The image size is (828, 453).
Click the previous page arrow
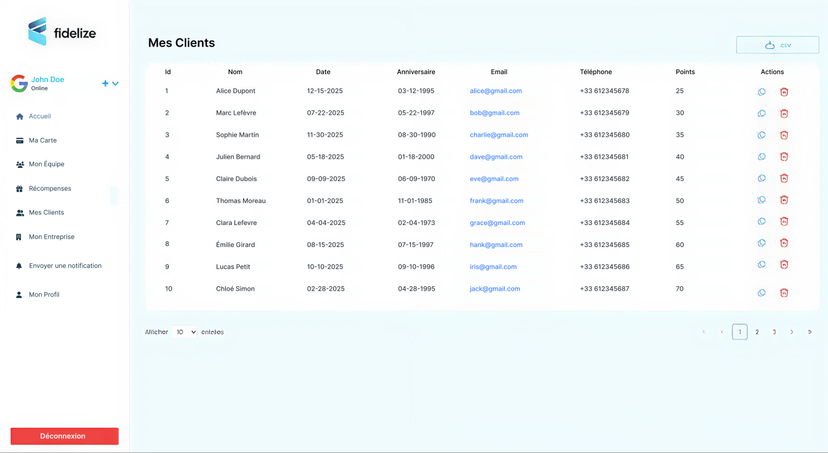(x=722, y=332)
